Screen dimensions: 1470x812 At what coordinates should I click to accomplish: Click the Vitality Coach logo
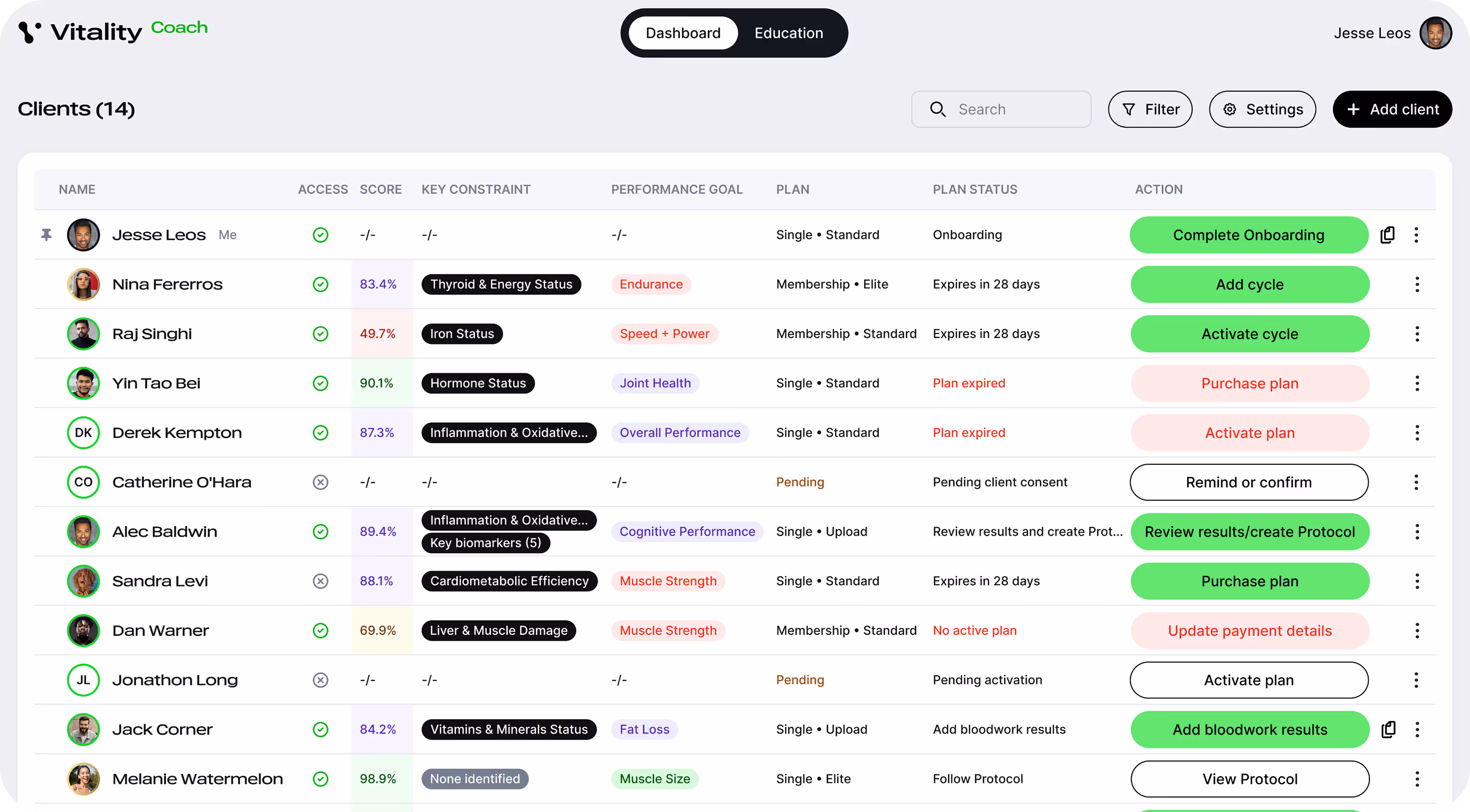click(112, 31)
